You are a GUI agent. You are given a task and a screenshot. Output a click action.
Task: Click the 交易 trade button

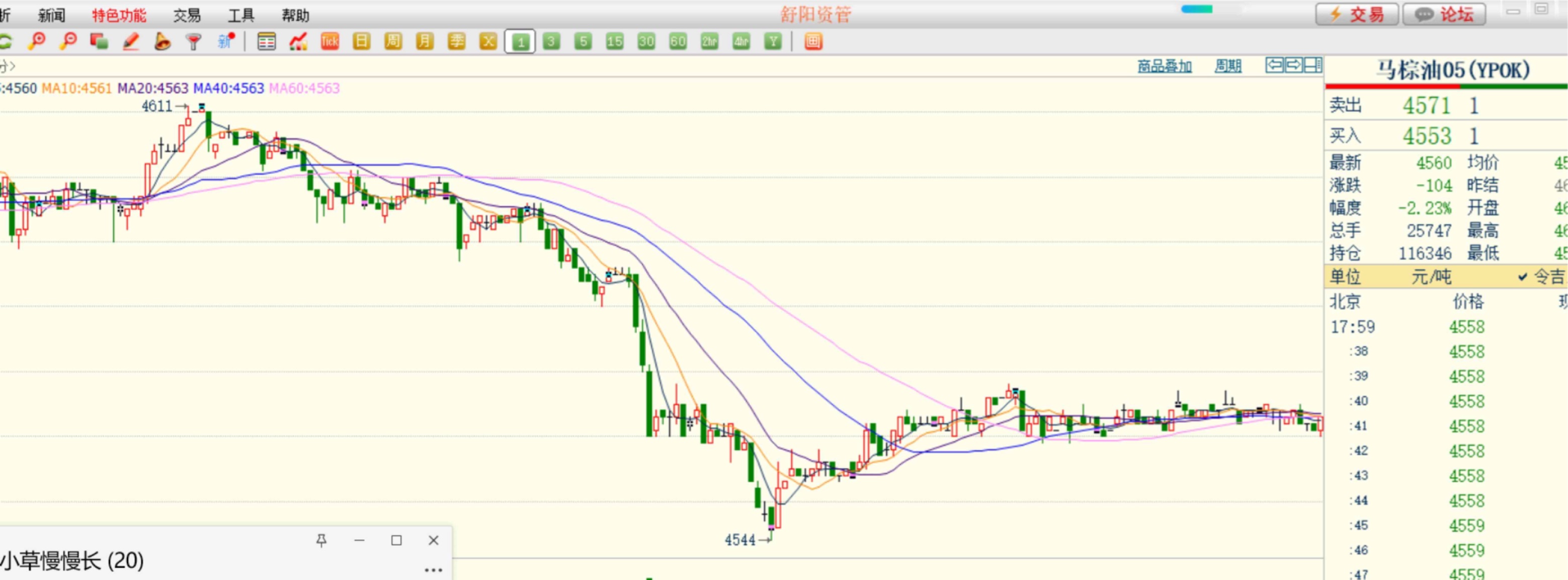(x=1356, y=14)
